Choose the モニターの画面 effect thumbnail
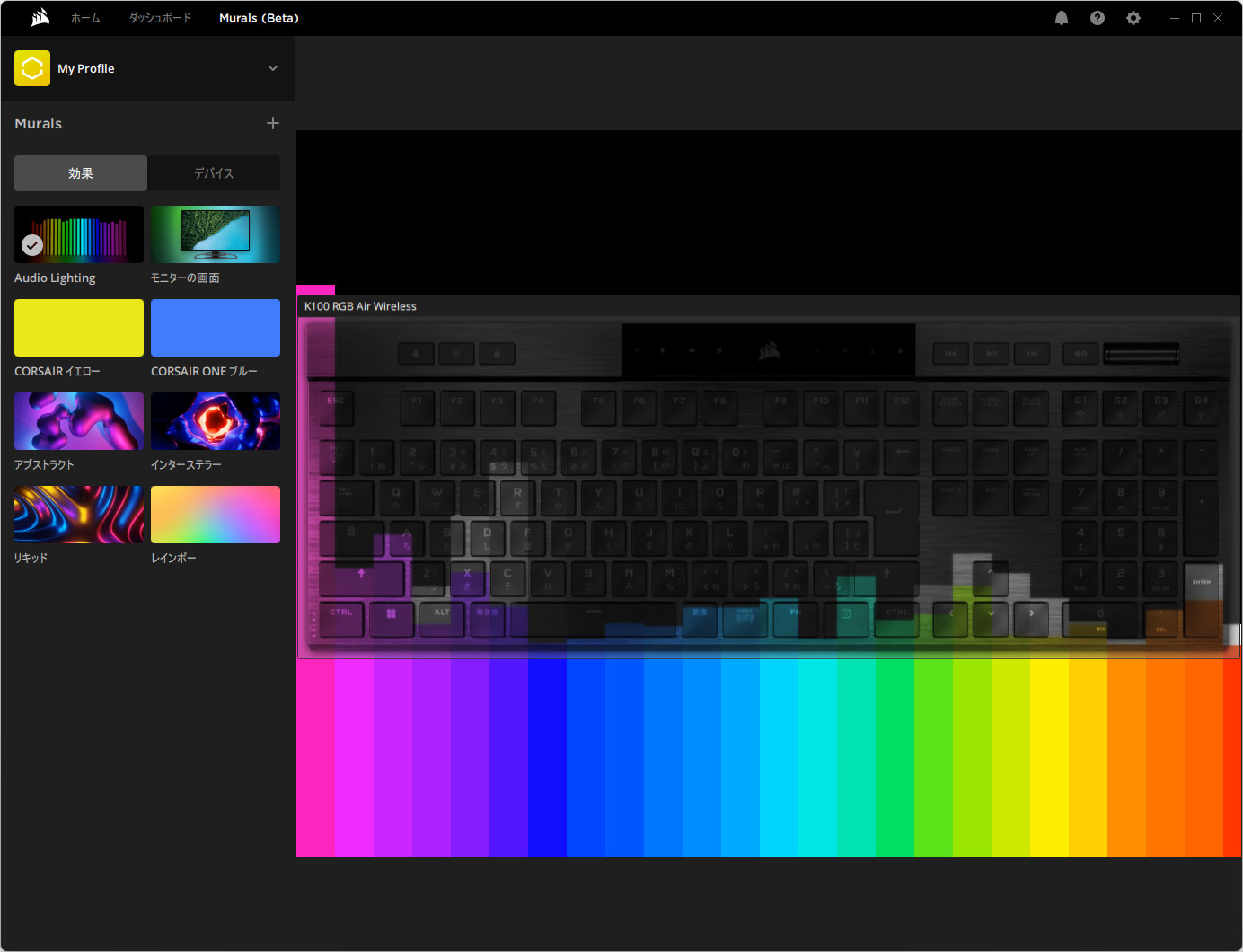The image size is (1243, 952). (216, 234)
